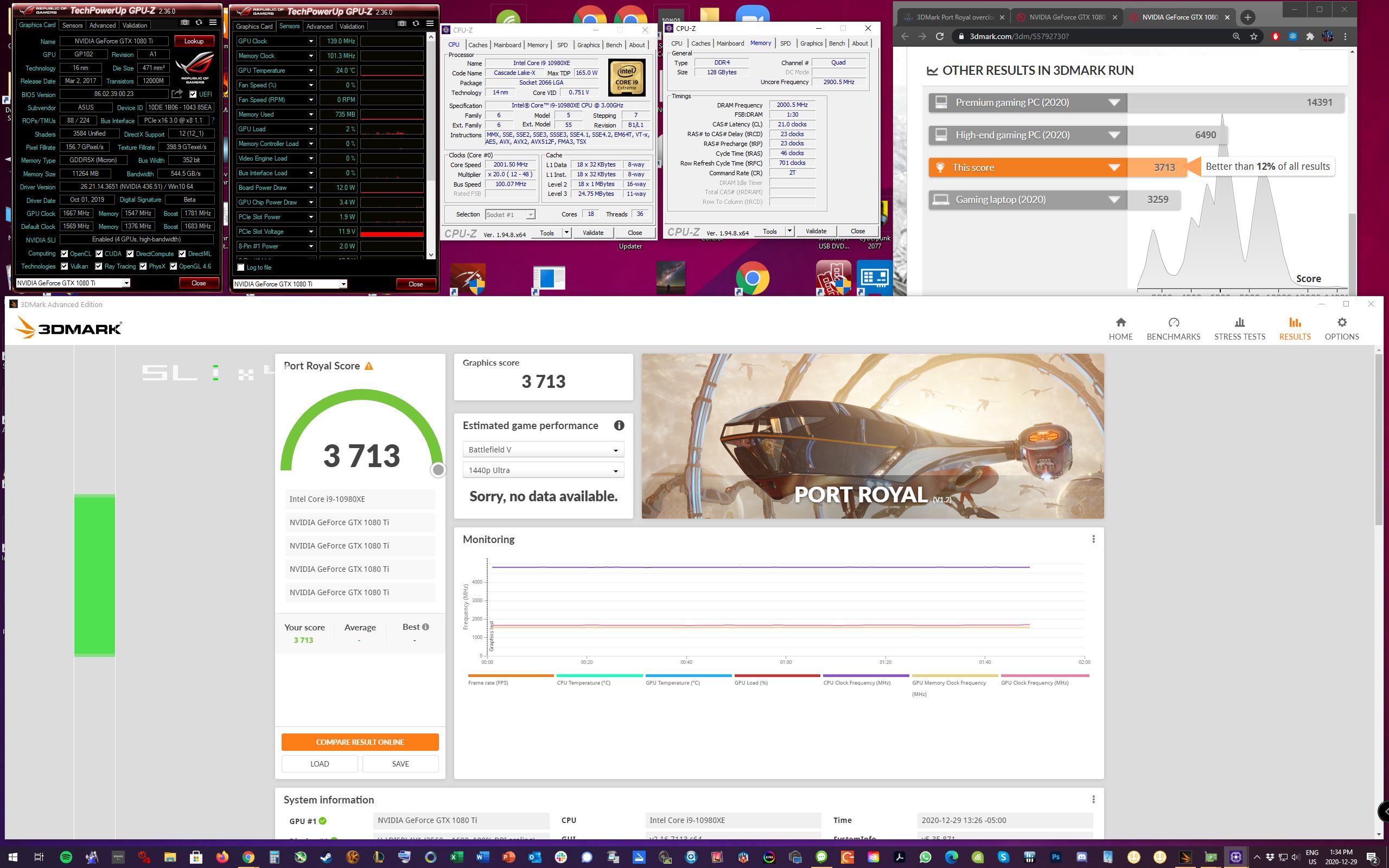The image size is (1389, 868).
Task: Click Lookup button in GPU-Z
Action: tap(193, 41)
